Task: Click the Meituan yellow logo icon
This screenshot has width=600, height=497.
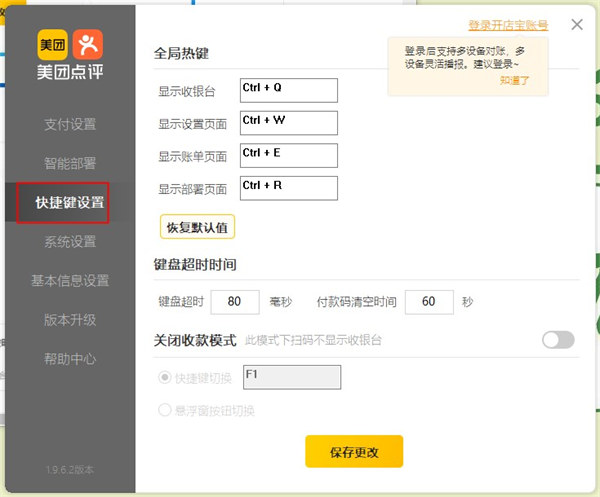Action: pos(52,43)
